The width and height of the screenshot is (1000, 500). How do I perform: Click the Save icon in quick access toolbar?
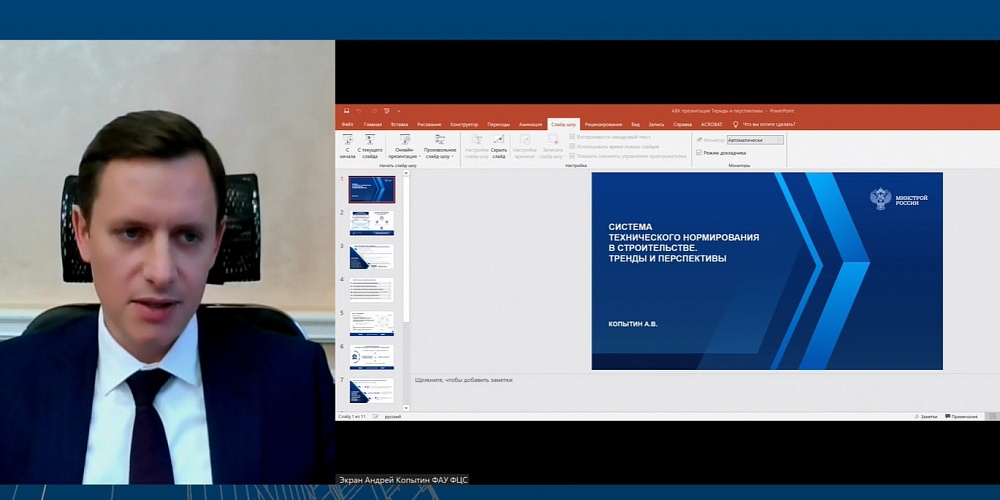point(346,111)
